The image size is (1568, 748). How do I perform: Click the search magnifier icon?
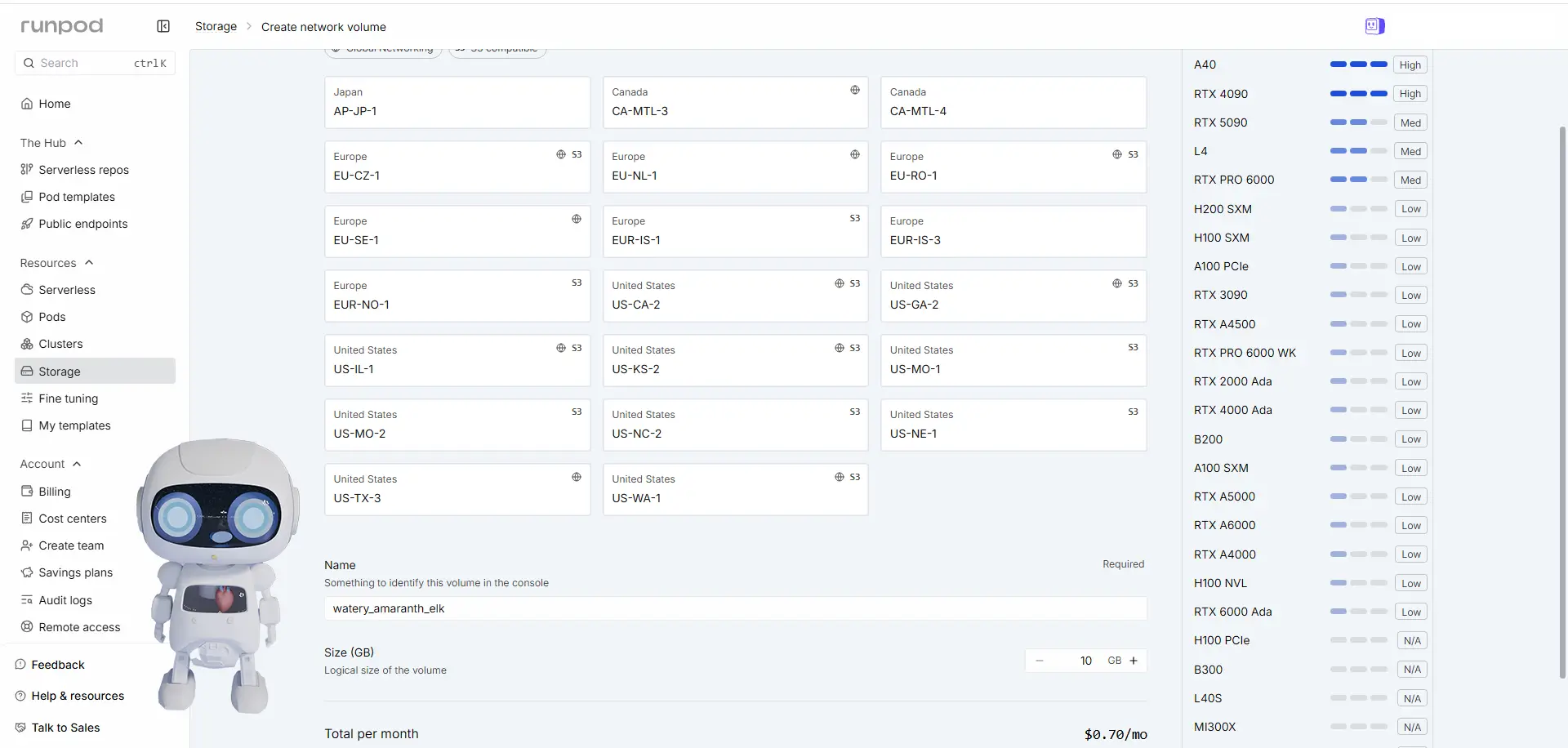29,63
